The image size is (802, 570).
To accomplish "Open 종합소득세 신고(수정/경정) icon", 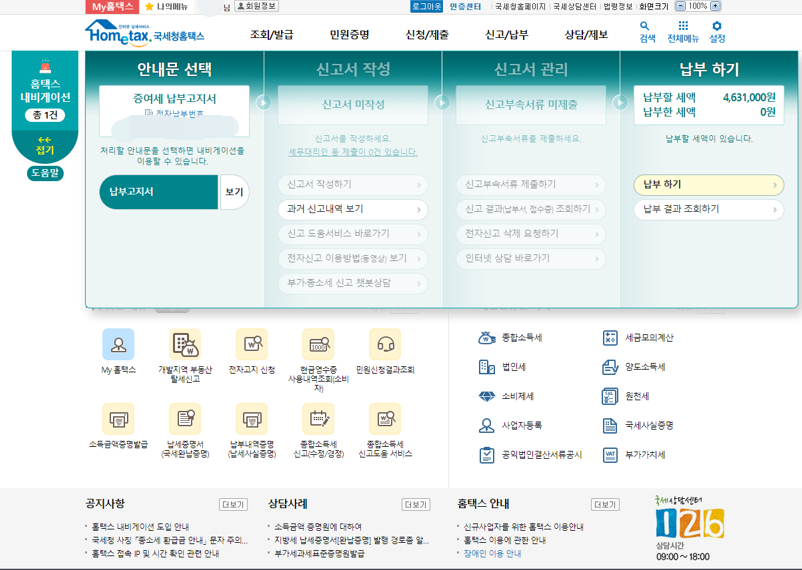I will coord(318,419).
